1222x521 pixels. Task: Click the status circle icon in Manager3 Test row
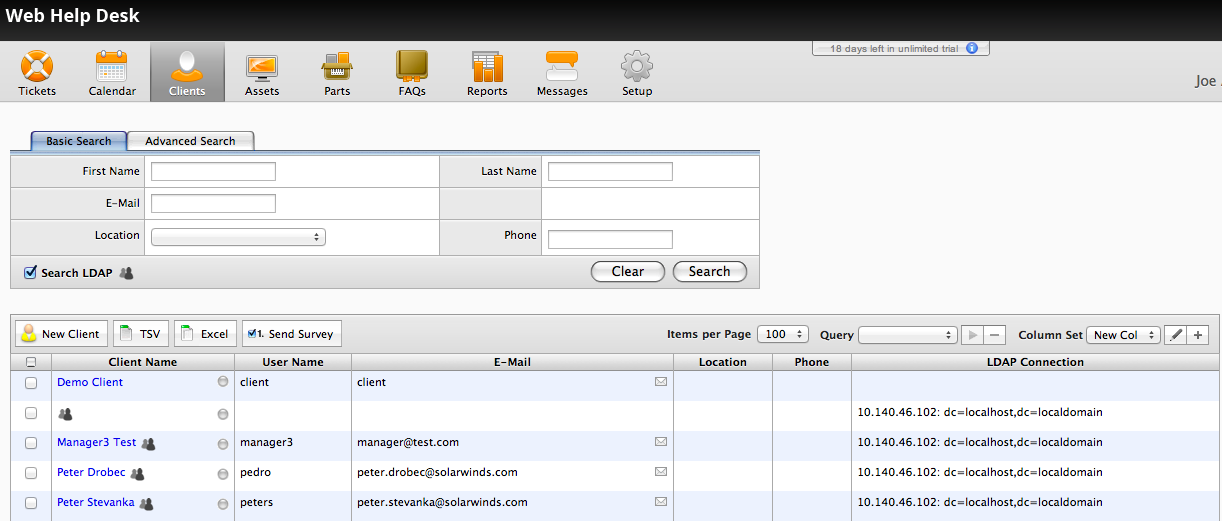(x=223, y=442)
